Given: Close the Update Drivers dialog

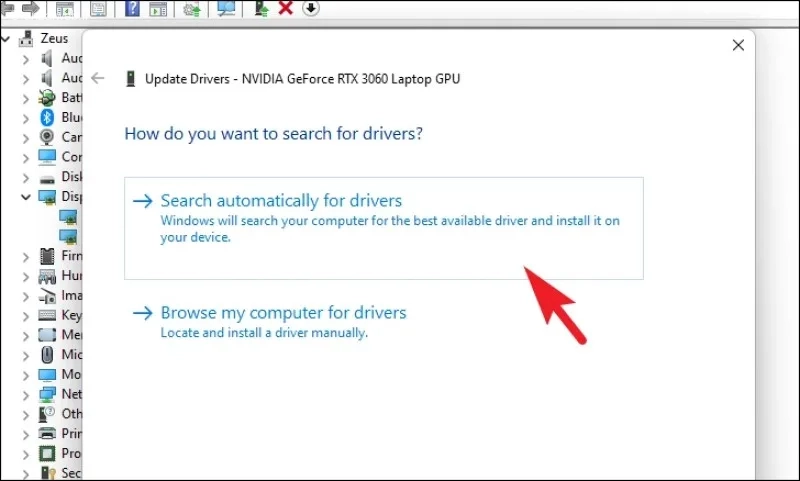Looking at the screenshot, I should pyautogui.click(x=738, y=45).
